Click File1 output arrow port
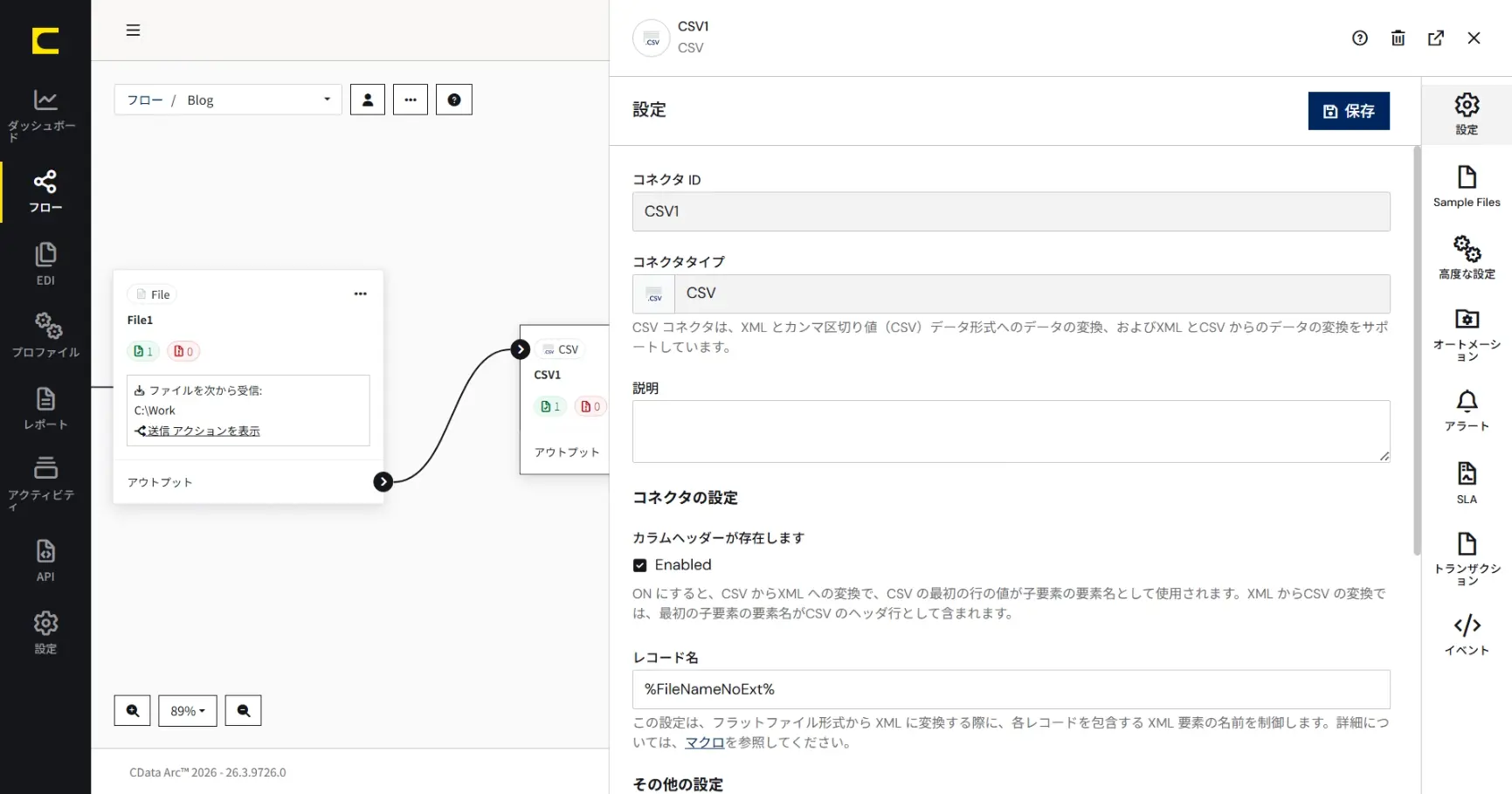Image resolution: width=1512 pixels, height=794 pixels. pos(383,481)
